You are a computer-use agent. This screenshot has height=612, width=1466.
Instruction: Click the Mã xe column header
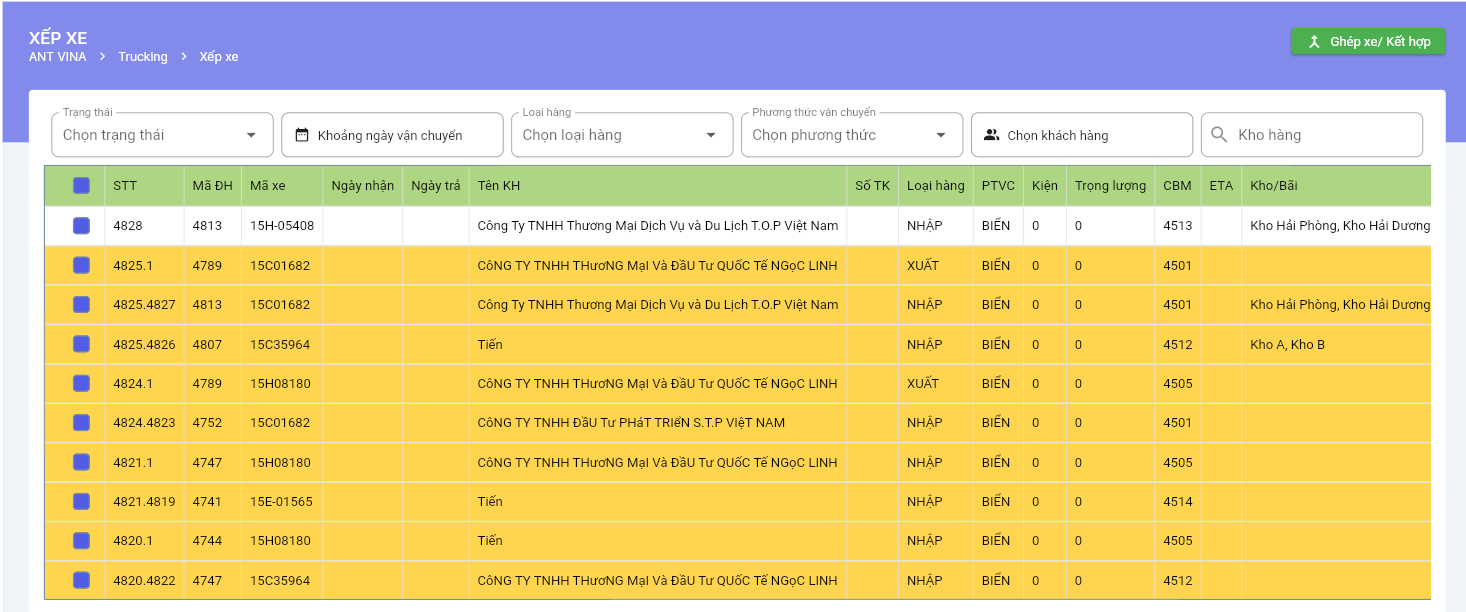pyautogui.click(x=268, y=186)
